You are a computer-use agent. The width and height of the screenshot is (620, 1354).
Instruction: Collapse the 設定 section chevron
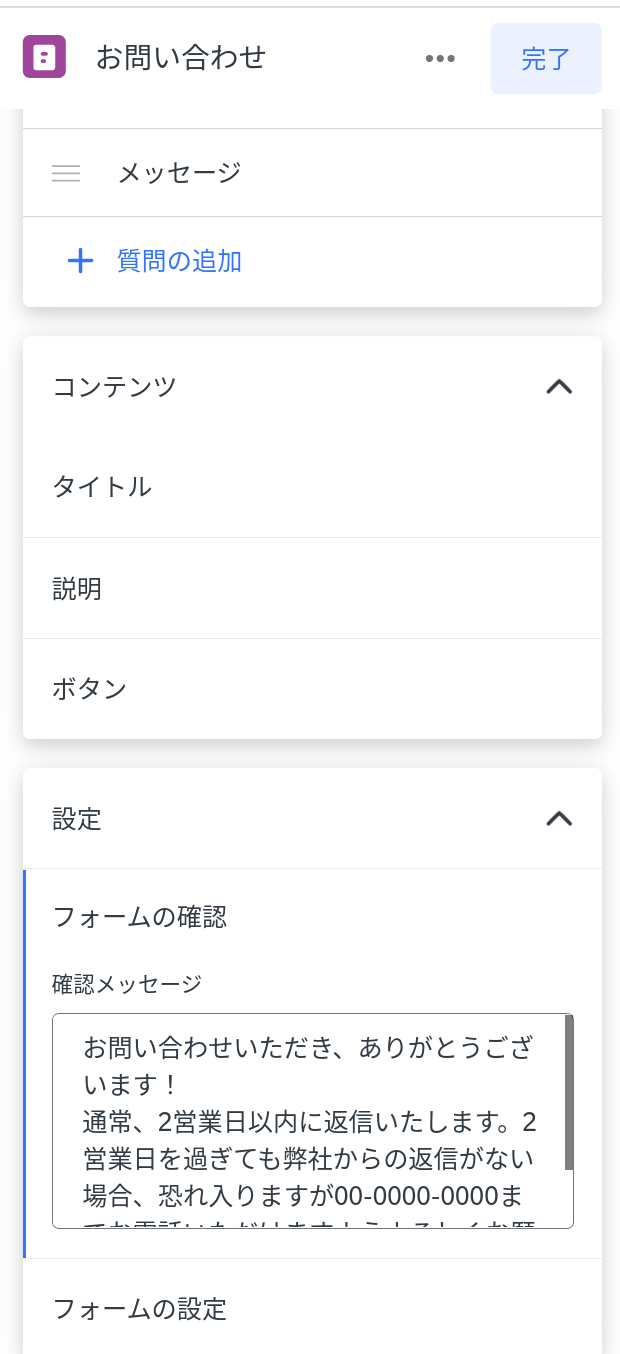(559, 819)
